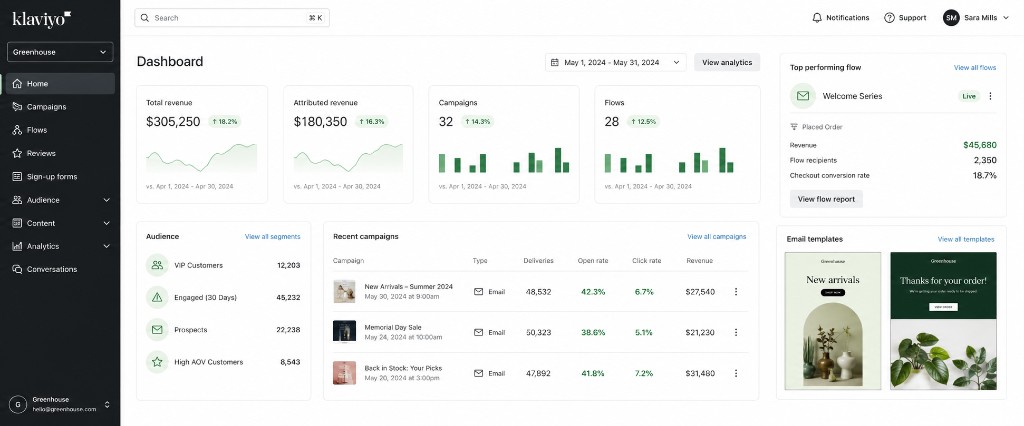This screenshot has height=426, width=1024.
Task: Click the Attributed revenue line chart
Action: coord(348,158)
